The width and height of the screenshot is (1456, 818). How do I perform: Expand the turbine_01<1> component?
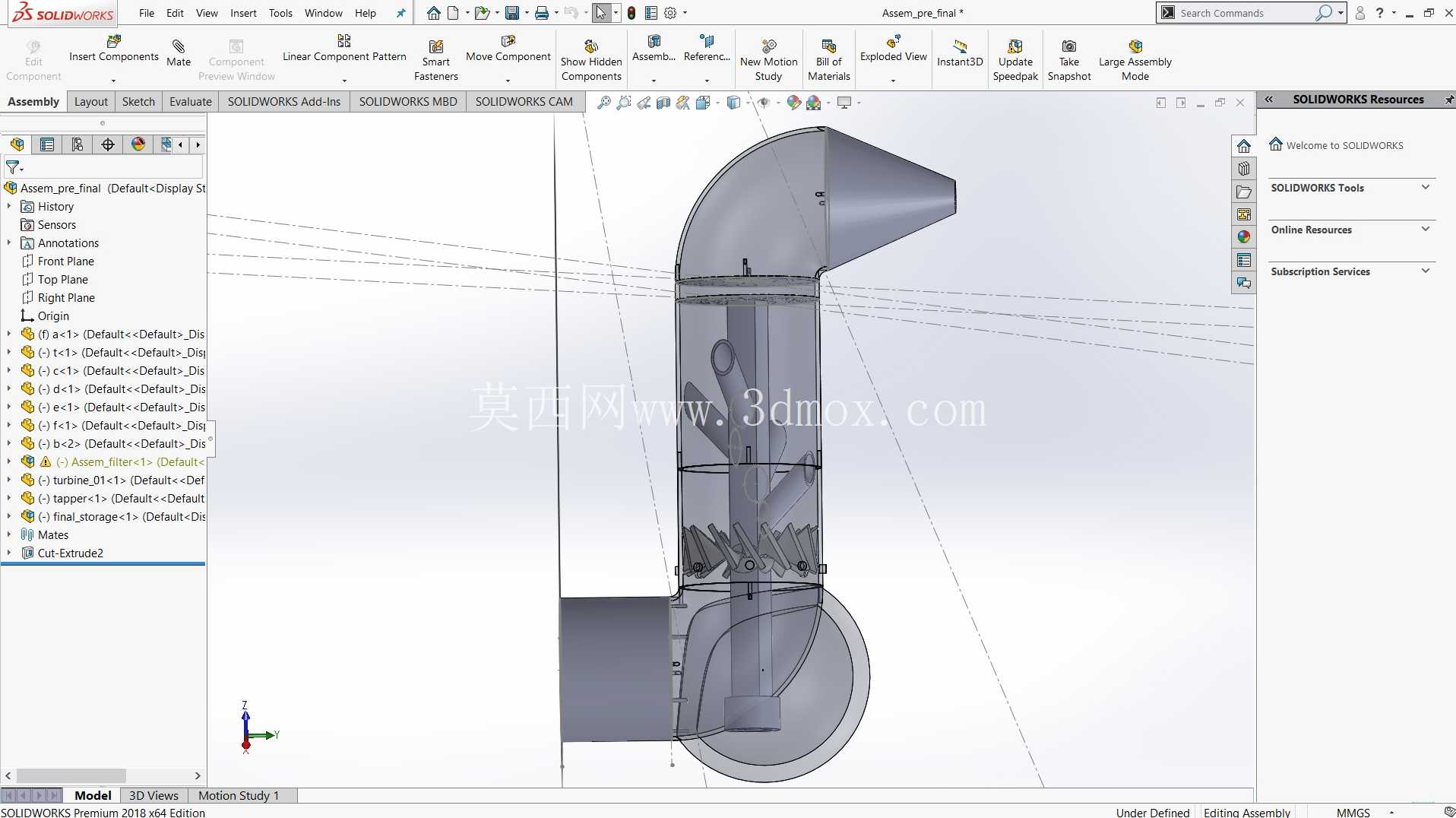(x=9, y=480)
